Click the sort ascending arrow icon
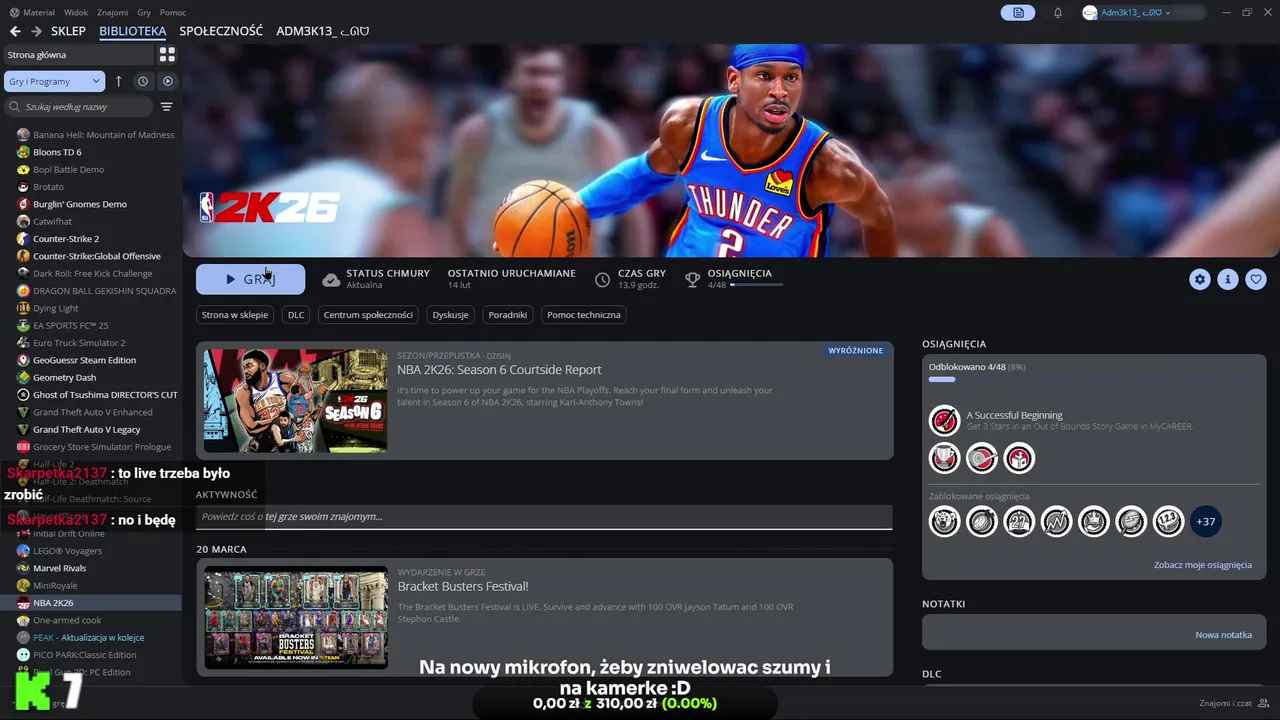Viewport: 1280px width, 720px height. (119, 82)
